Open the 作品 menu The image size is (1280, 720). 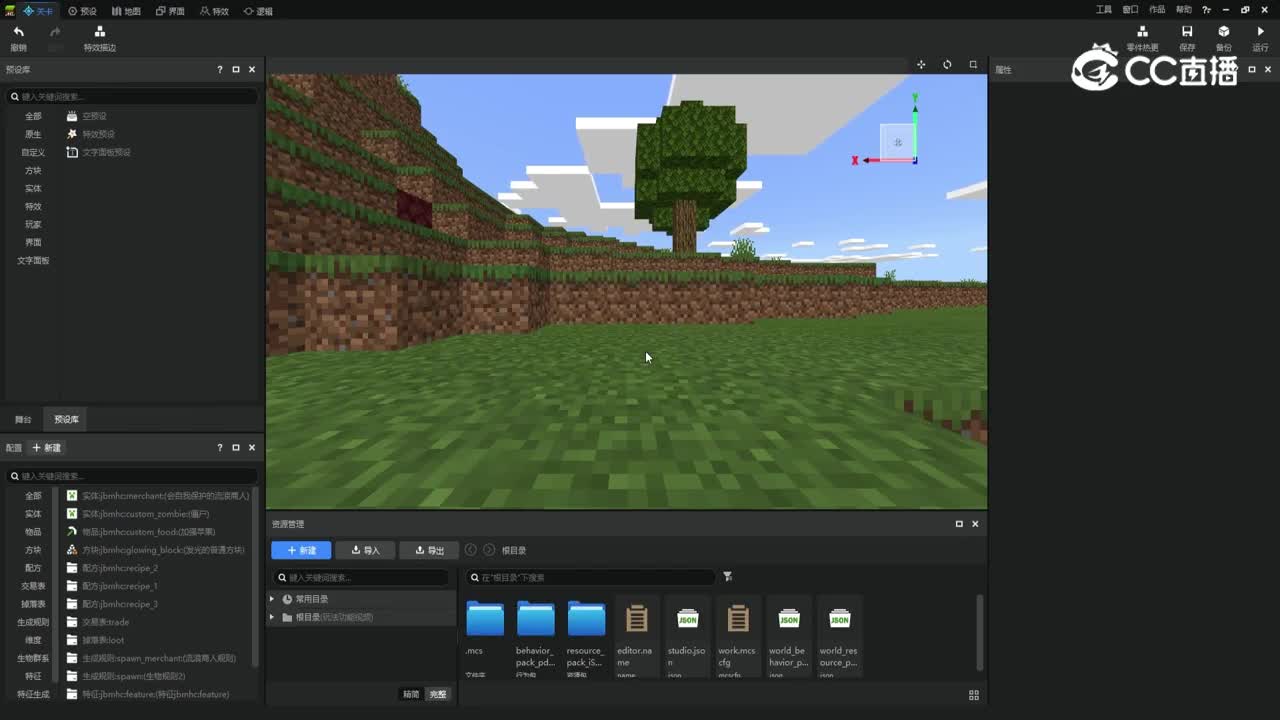pyautogui.click(x=1157, y=10)
